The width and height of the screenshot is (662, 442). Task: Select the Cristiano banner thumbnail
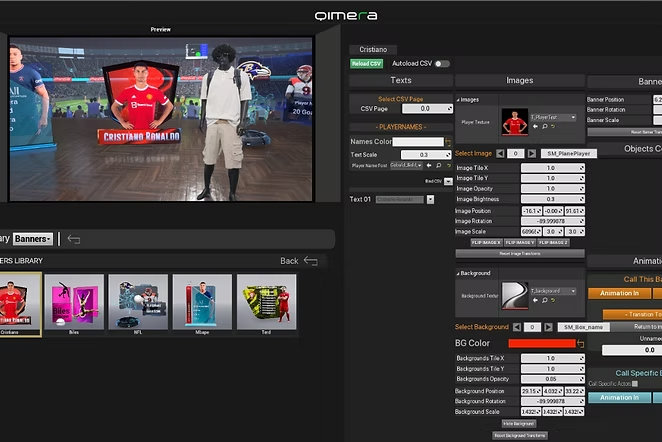click(x=20, y=304)
